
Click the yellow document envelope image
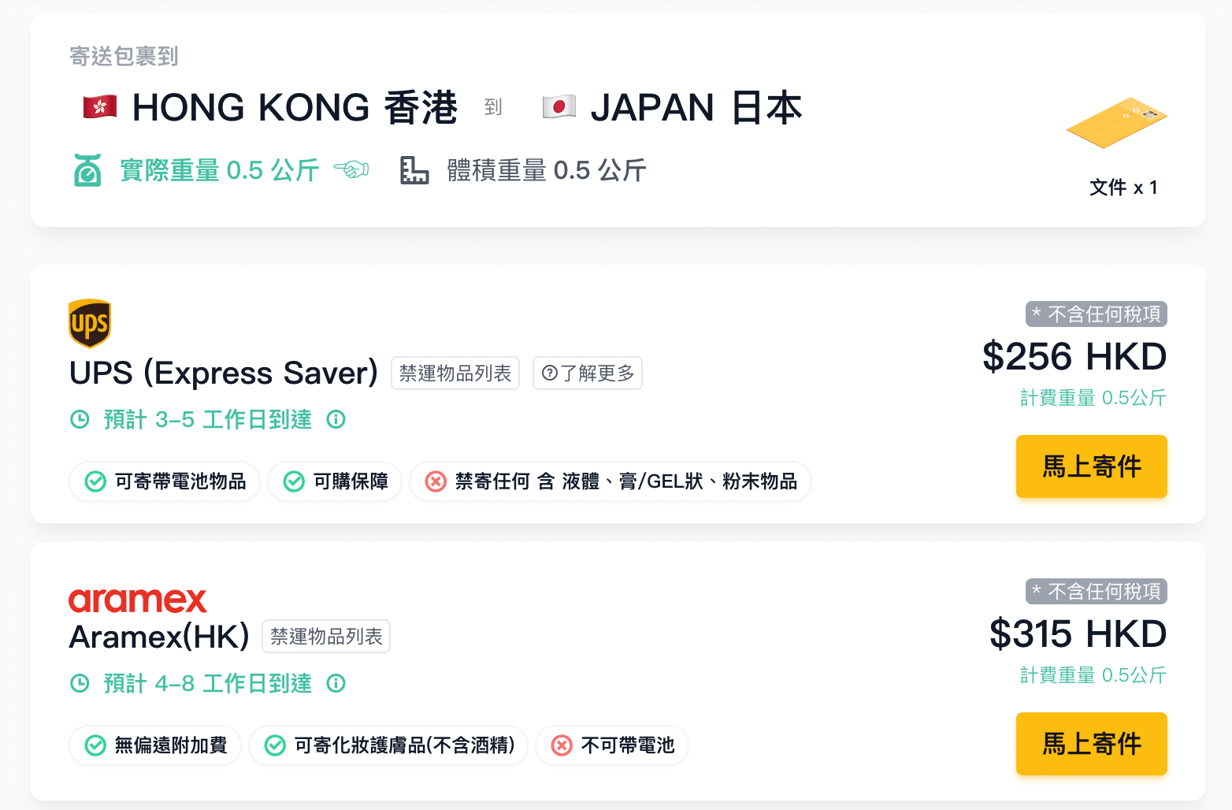coord(1117,122)
